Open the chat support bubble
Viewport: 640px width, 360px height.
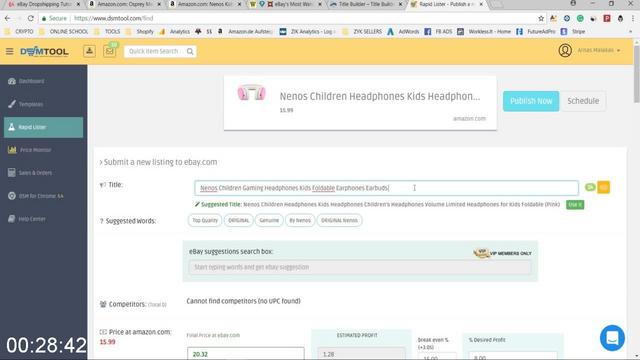(612, 338)
